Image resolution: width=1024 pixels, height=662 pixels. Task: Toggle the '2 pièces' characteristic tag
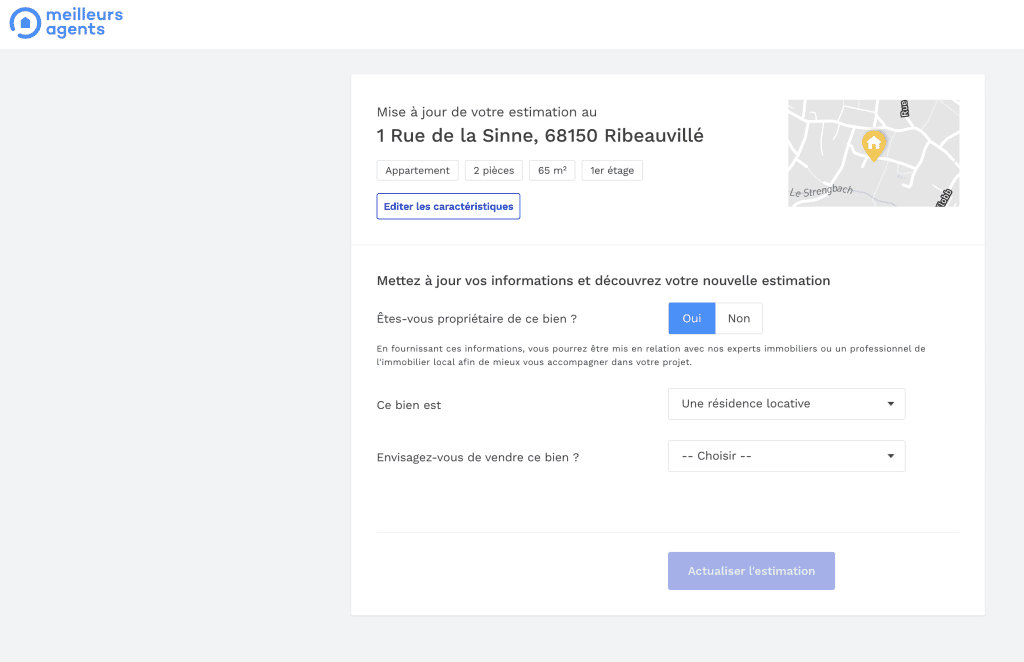493,170
